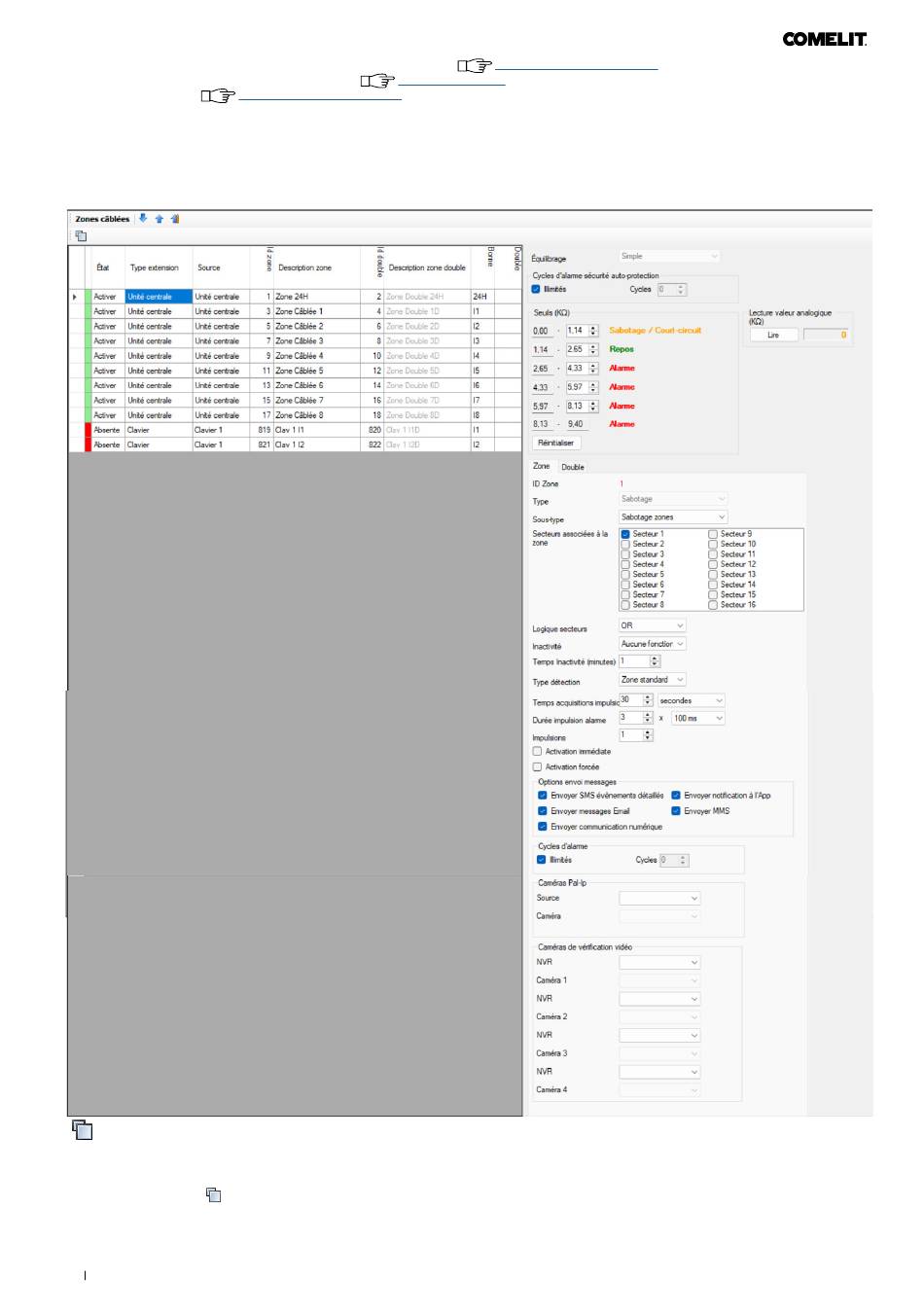Viewport: 924px width, 1316px height.
Task: Click the Lire button
Action: click(773, 335)
